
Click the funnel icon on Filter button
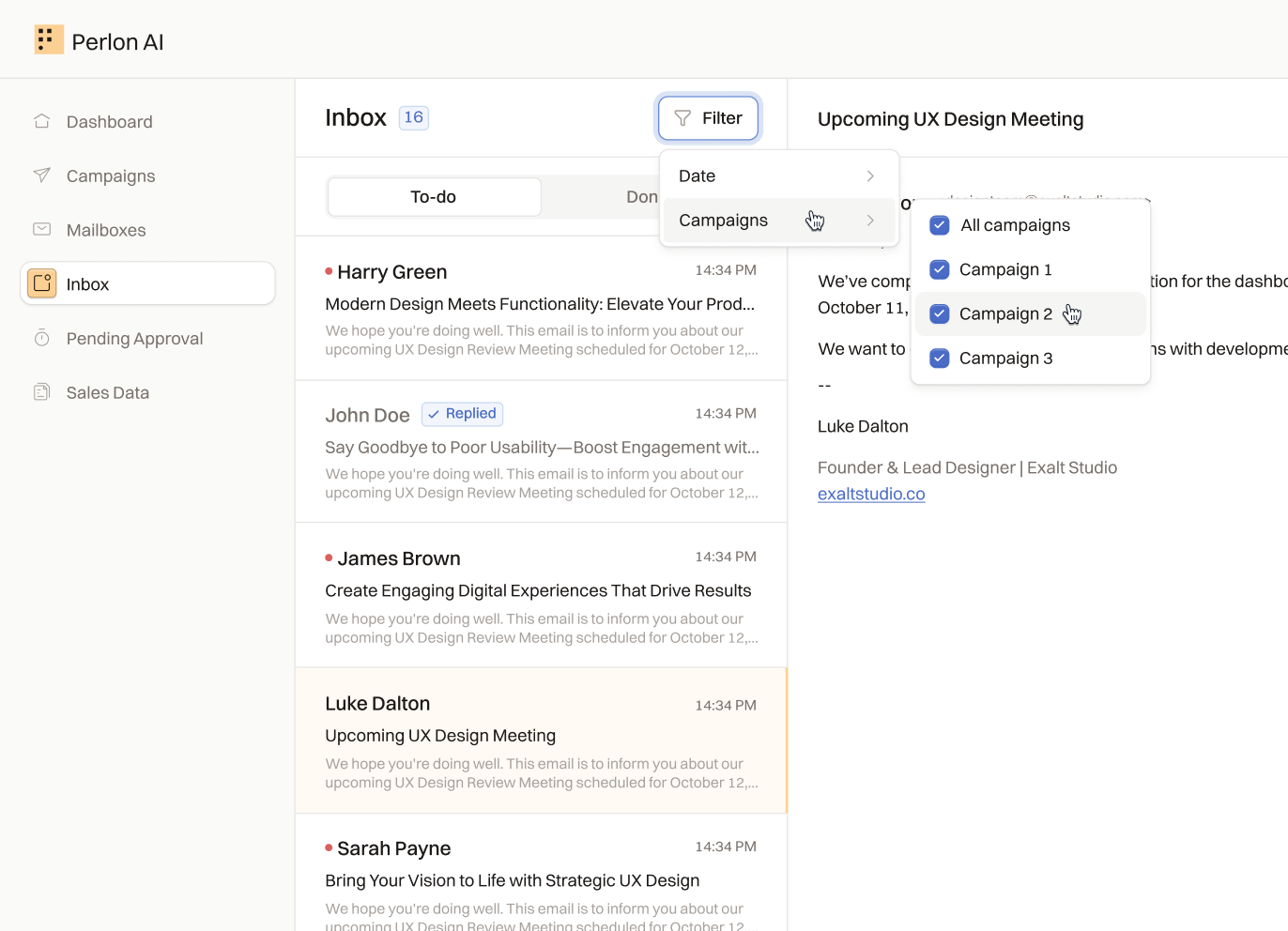(682, 118)
